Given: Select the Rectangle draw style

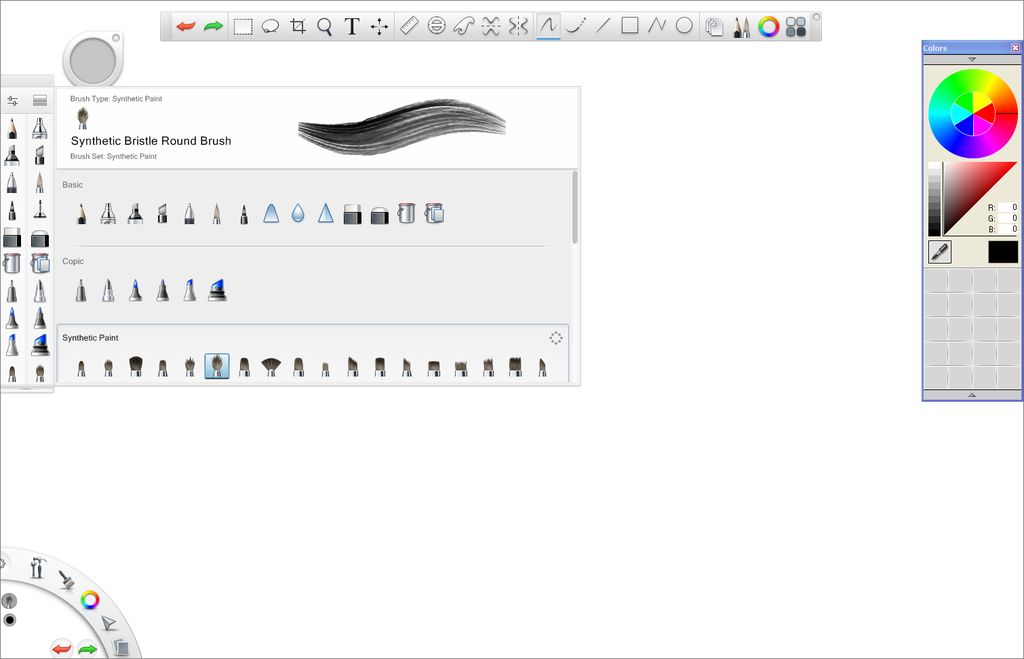Looking at the screenshot, I should coord(630,26).
